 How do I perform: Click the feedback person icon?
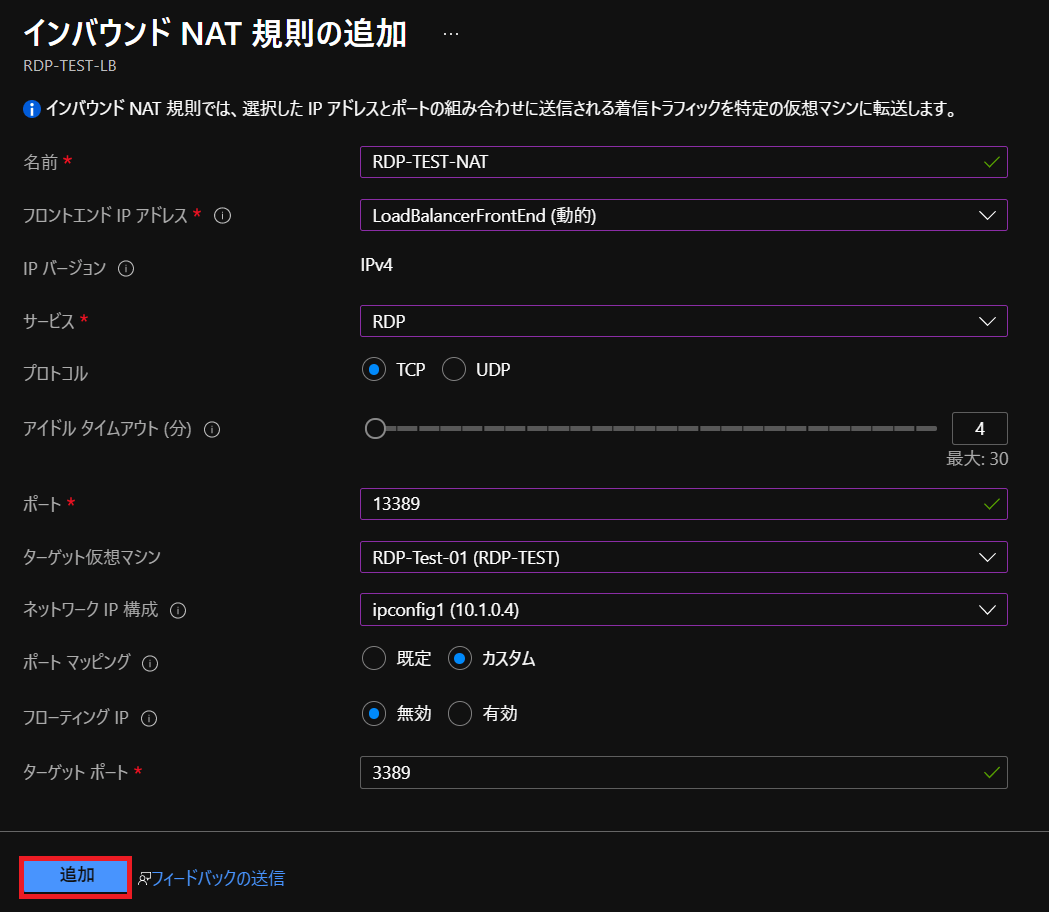coord(144,879)
